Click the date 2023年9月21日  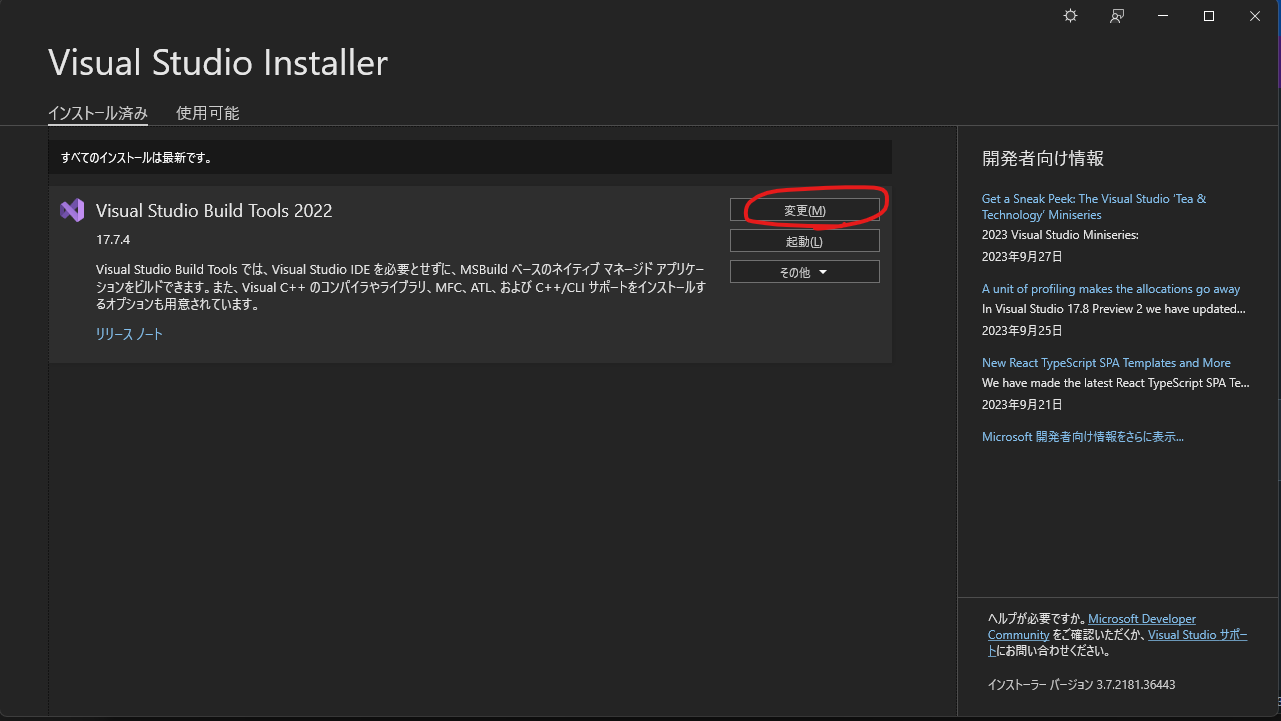coord(1022,405)
